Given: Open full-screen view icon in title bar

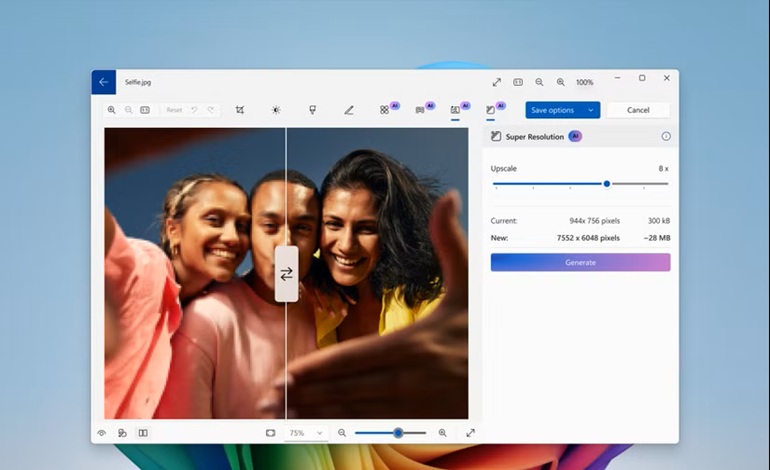Looking at the screenshot, I should (496, 82).
